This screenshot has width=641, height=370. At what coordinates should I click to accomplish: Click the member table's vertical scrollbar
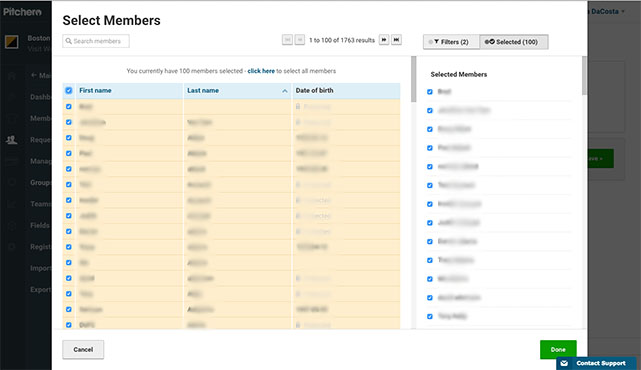point(414,79)
